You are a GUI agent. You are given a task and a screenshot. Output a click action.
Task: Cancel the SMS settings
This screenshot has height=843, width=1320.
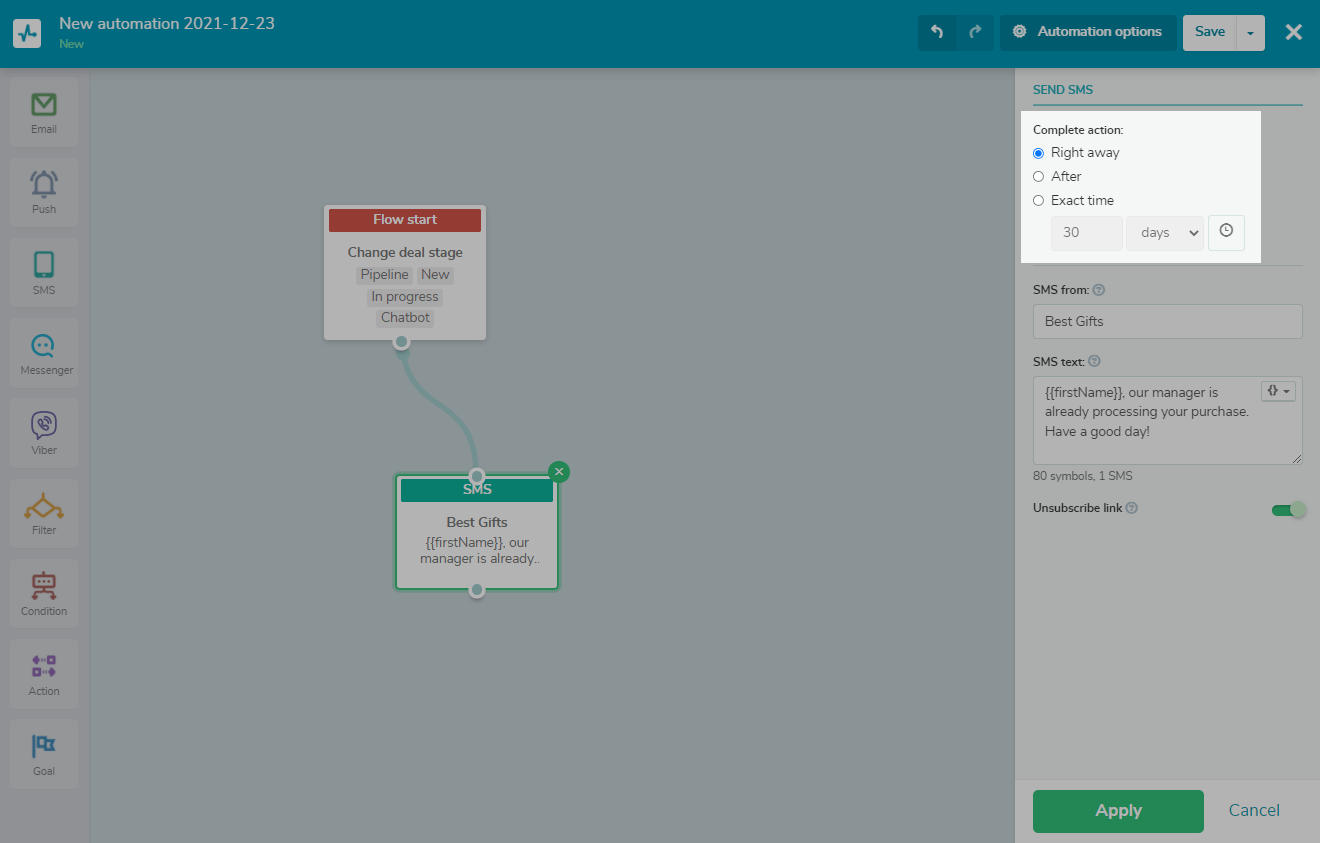[x=1254, y=811]
